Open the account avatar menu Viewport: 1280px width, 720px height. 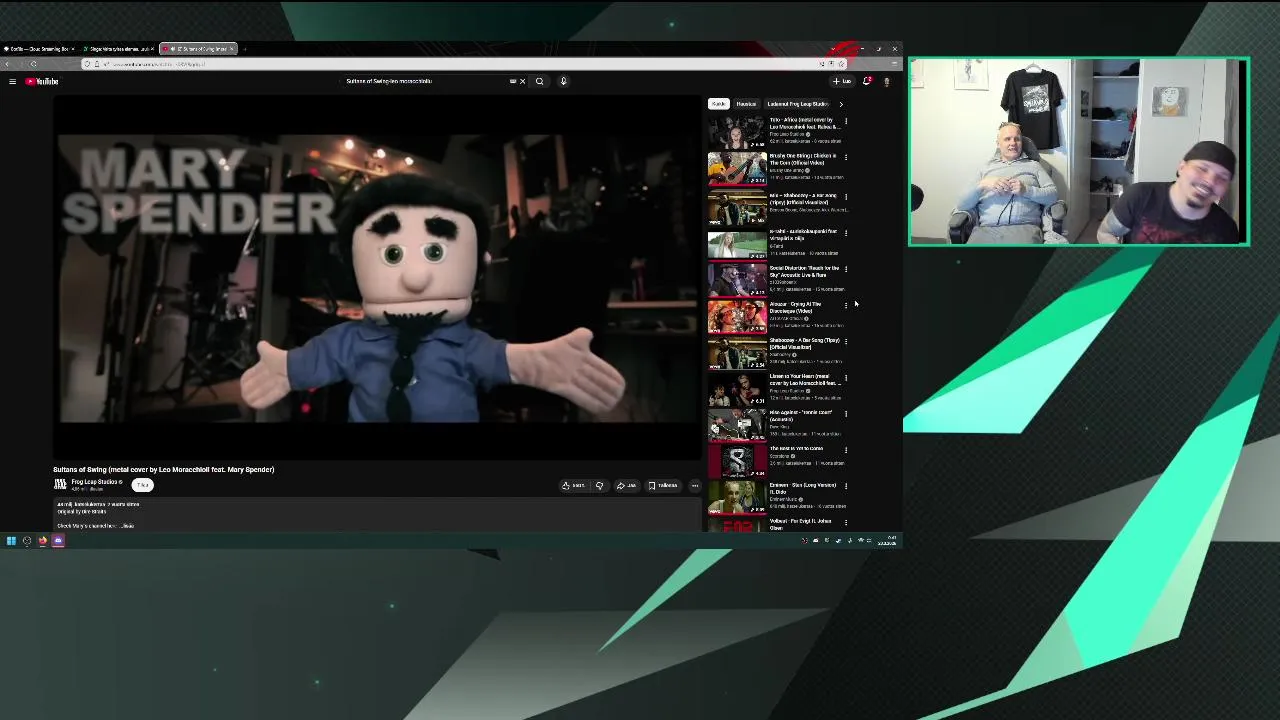point(886,81)
